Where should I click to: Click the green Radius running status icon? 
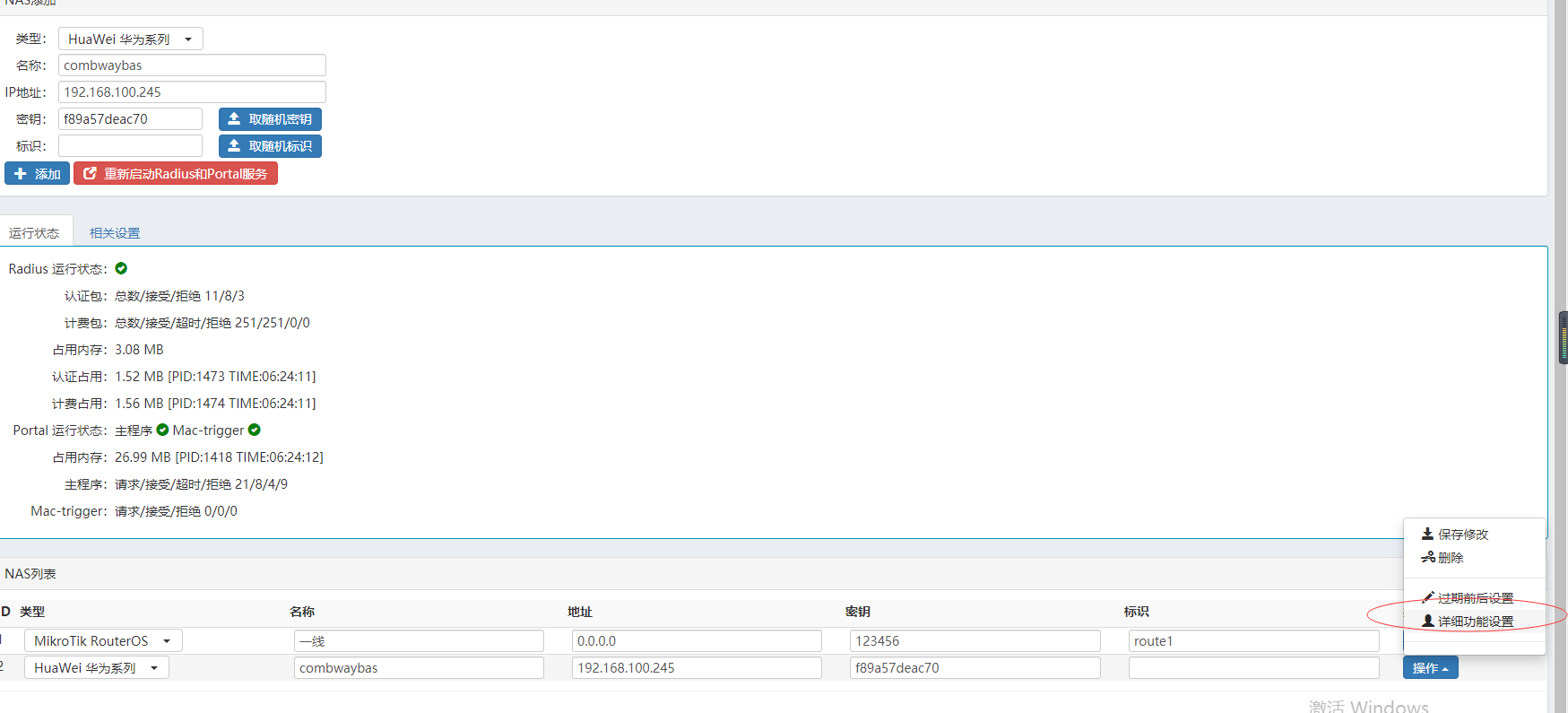[x=121, y=268]
